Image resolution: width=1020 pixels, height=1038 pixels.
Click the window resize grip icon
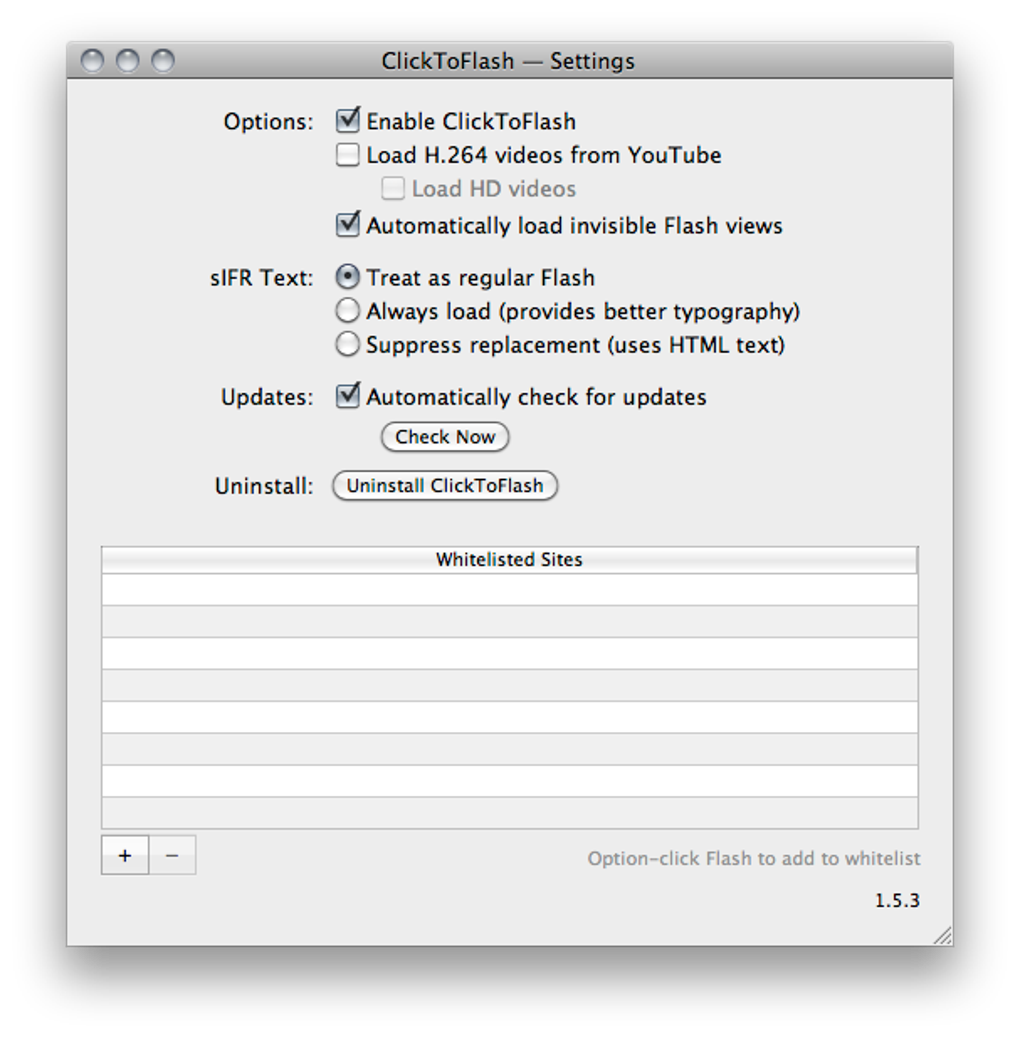[x=943, y=935]
